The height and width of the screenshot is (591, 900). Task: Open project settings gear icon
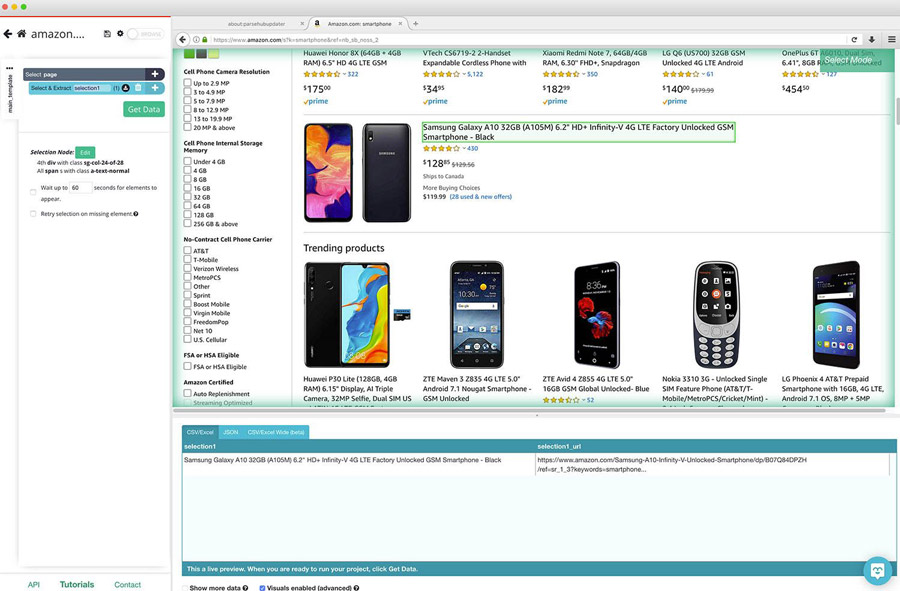coord(120,33)
